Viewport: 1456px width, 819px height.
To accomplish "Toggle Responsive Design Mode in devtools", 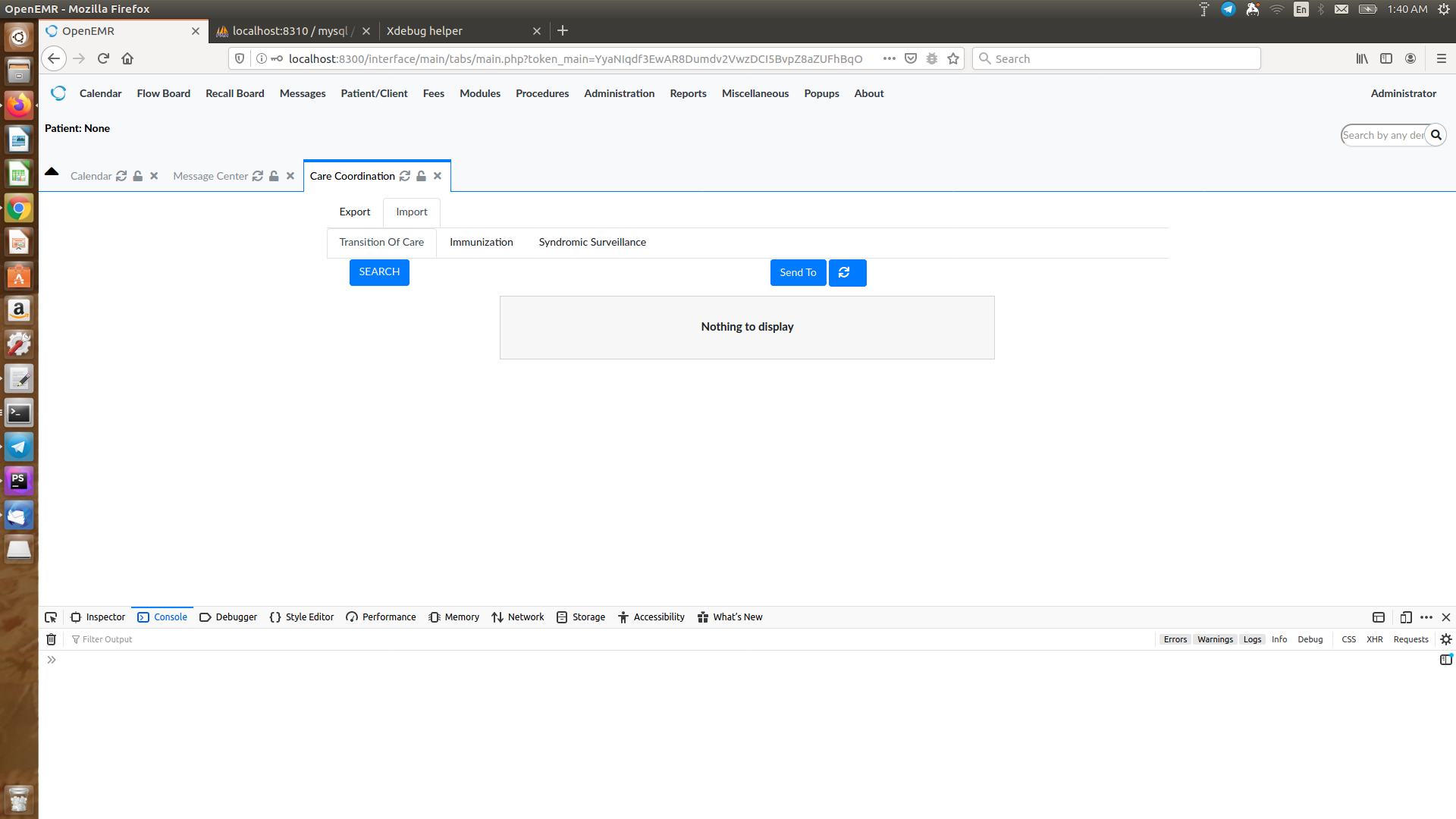I will (x=1407, y=617).
